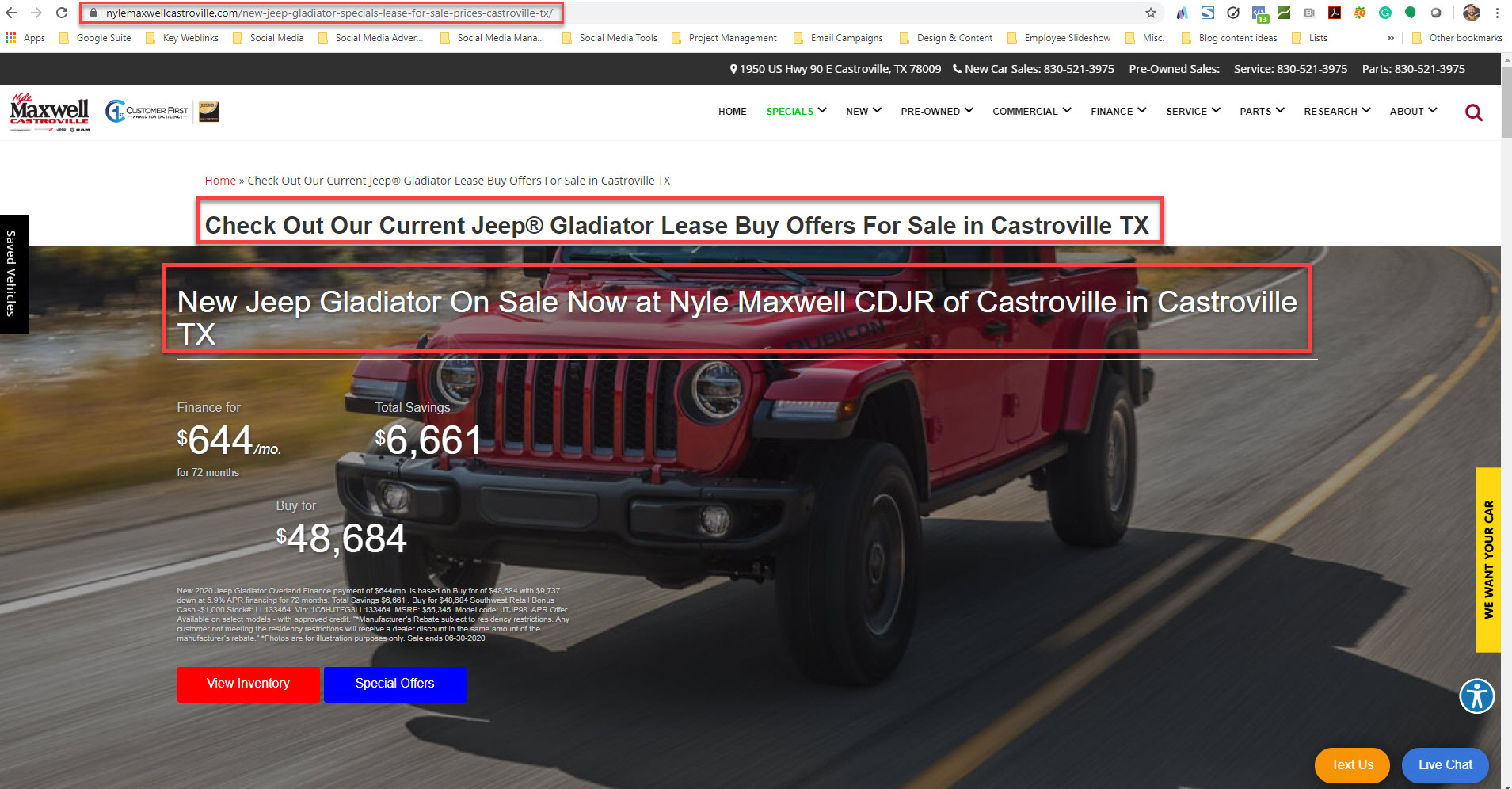Open the Adobe Acrobat extension
Viewport: 1512px width, 789px height.
point(1335,13)
